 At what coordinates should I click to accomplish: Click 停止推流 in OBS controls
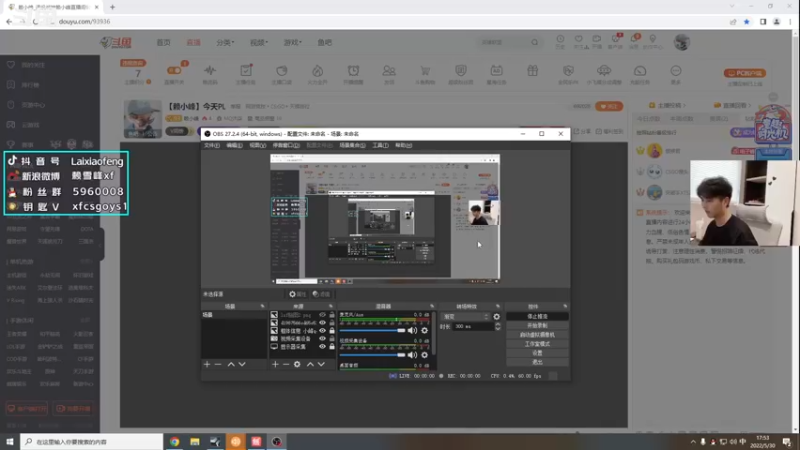pyautogui.click(x=537, y=316)
